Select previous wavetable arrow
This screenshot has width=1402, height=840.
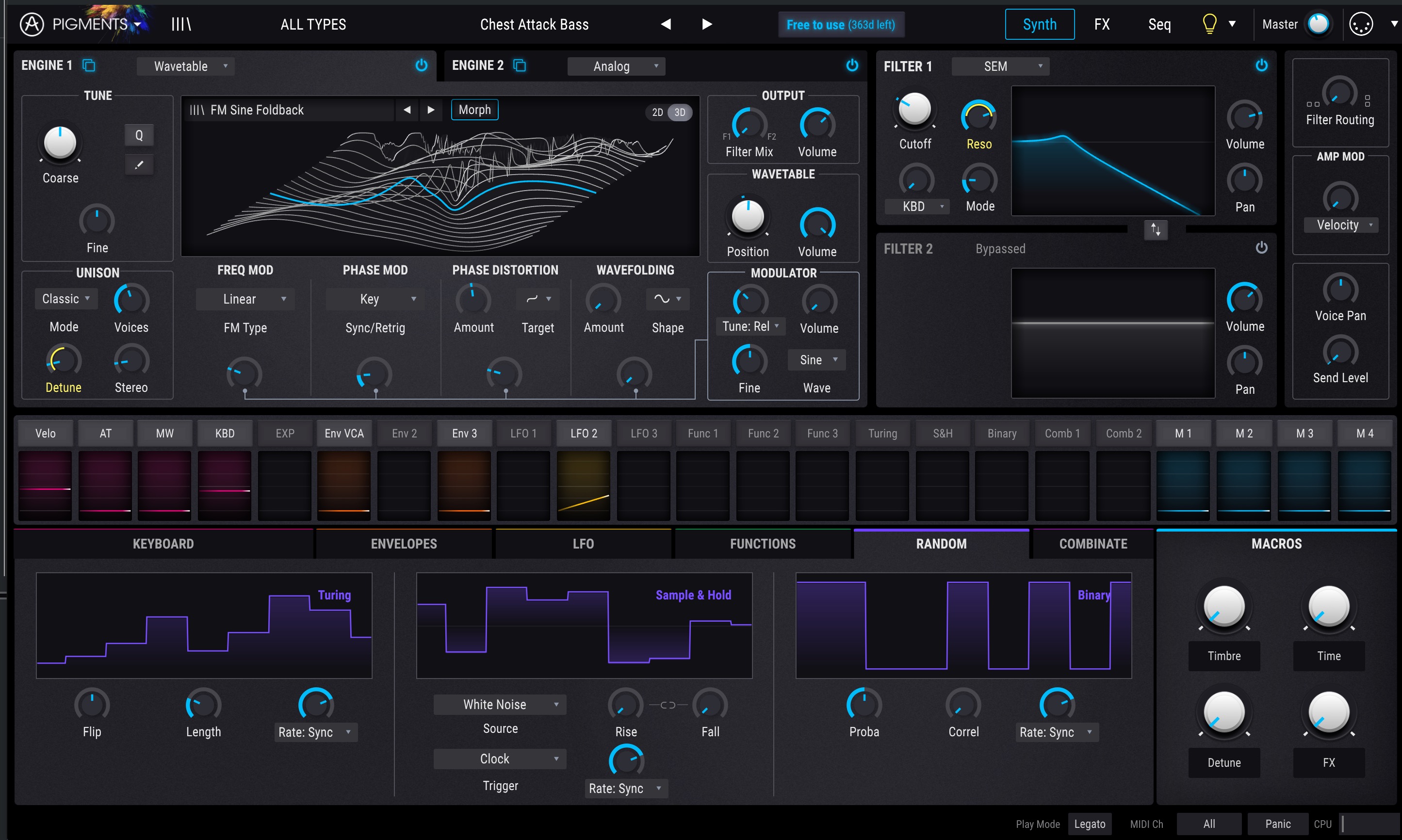[407, 110]
